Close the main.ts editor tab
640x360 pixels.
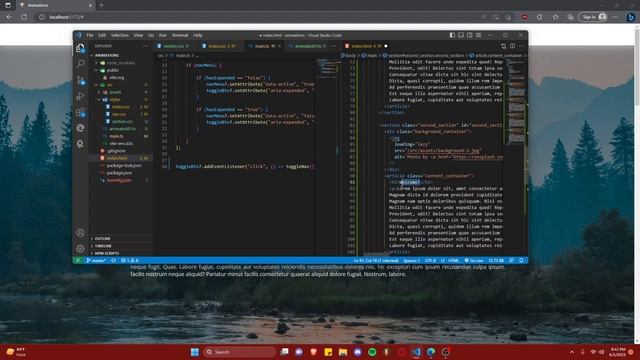(280, 46)
